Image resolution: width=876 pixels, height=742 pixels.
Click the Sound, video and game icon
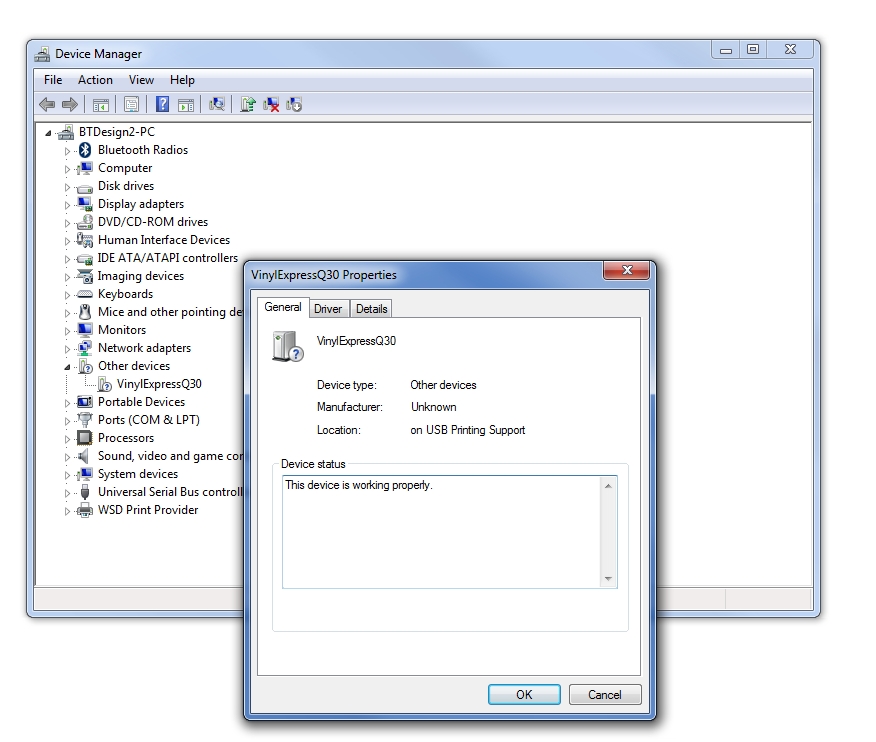coord(84,456)
